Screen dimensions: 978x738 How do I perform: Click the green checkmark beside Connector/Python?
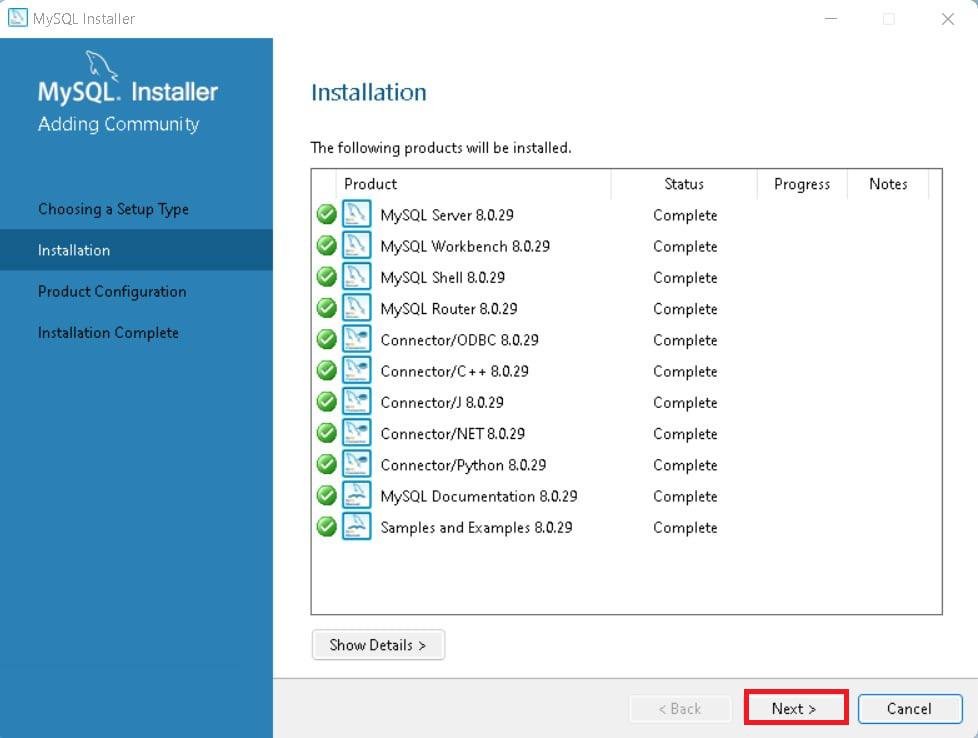[x=326, y=464]
